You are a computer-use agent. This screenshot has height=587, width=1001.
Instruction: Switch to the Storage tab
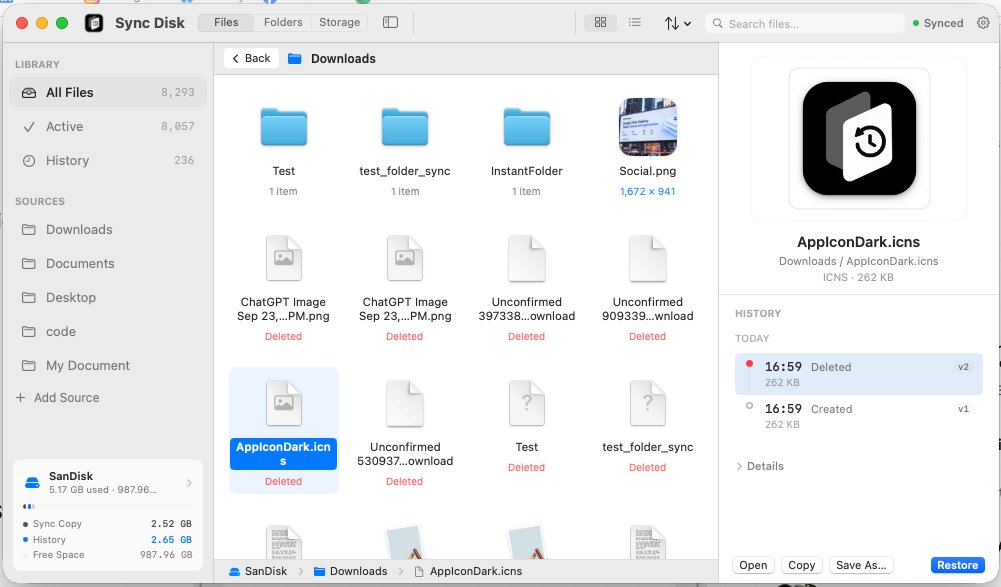(x=340, y=22)
